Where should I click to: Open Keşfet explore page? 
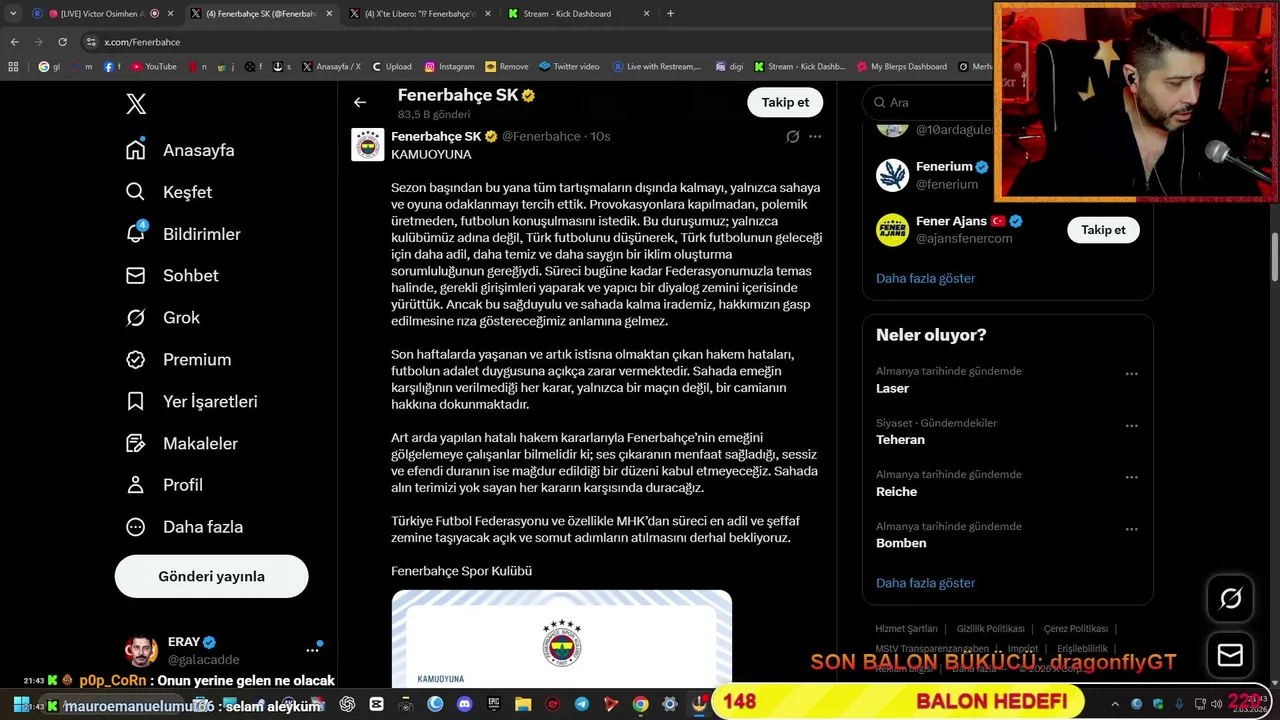[x=168, y=192]
